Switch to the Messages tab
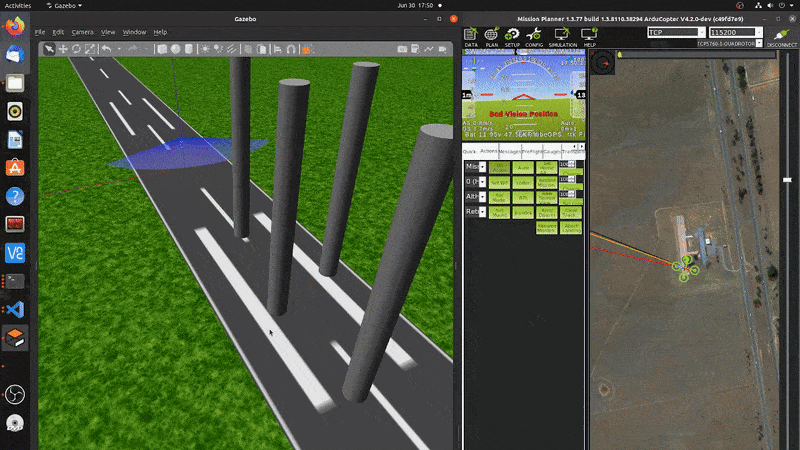Image resolution: width=800 pixels, height=450 pixels. click(x=510, y=151)
